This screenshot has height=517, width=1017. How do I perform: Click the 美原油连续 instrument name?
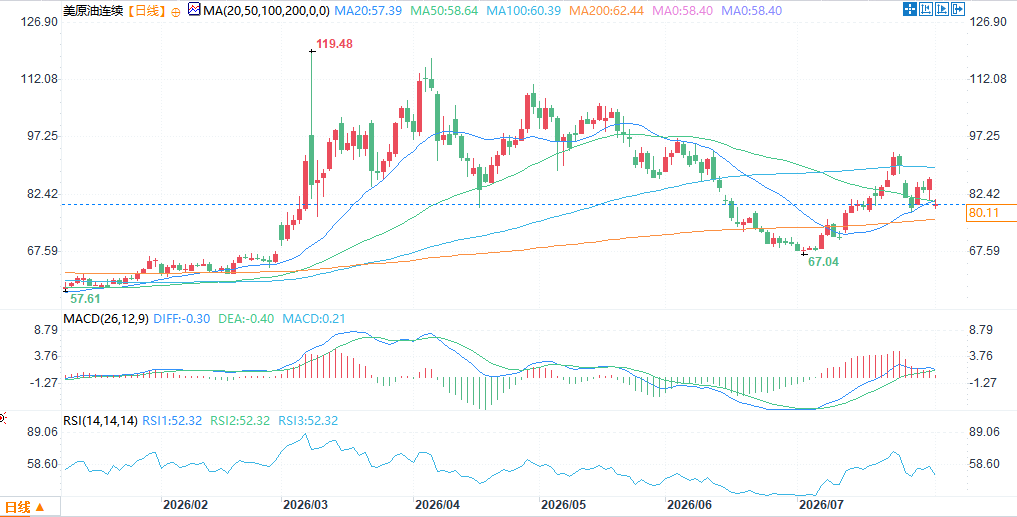pyautogui.click(x=94, y=11)
